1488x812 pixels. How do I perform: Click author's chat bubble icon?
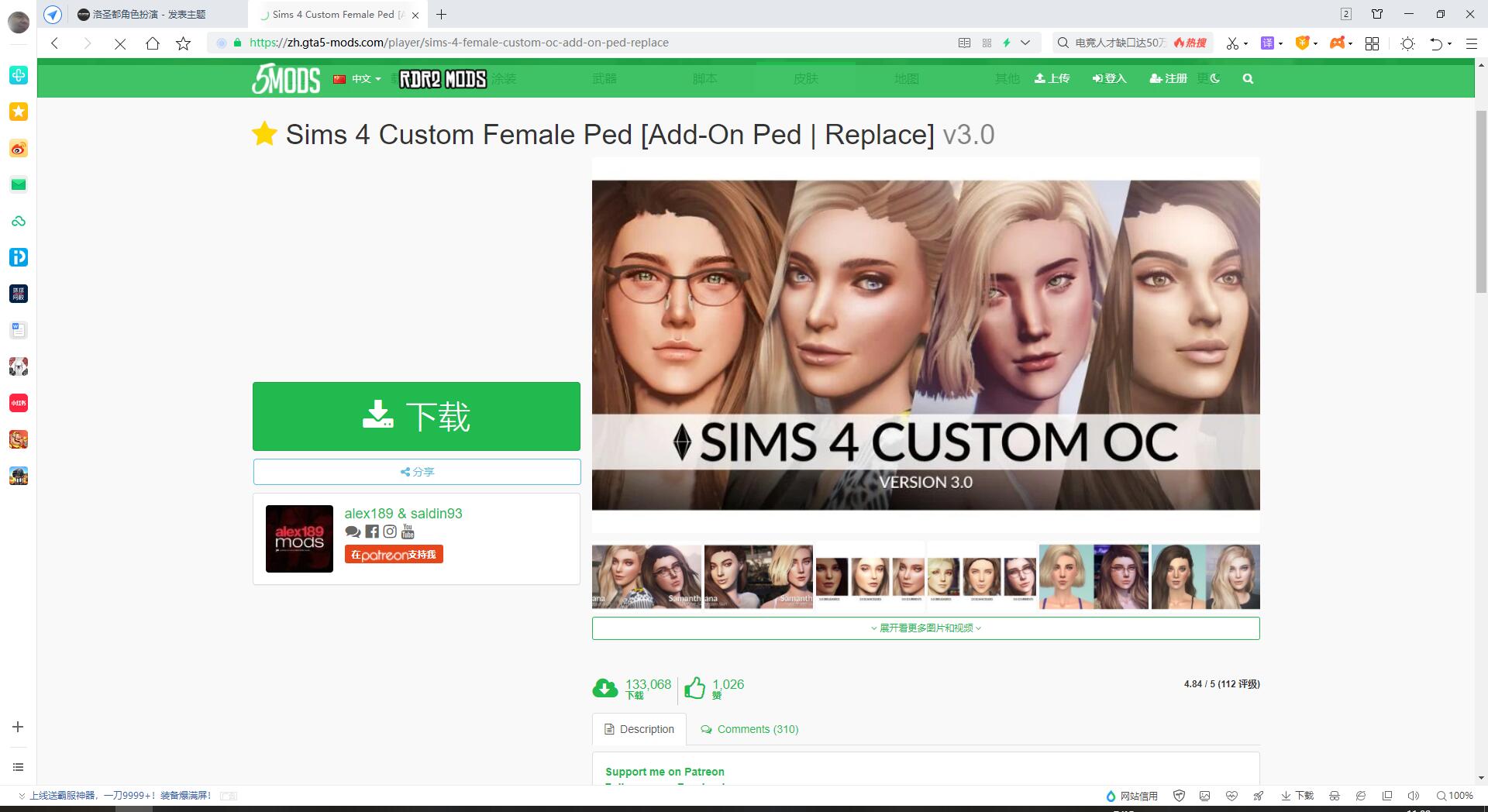(x=353, y=532)
